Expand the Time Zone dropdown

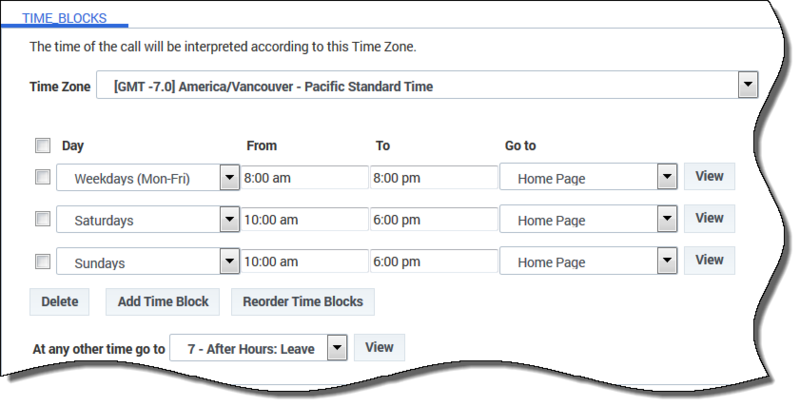428,85
